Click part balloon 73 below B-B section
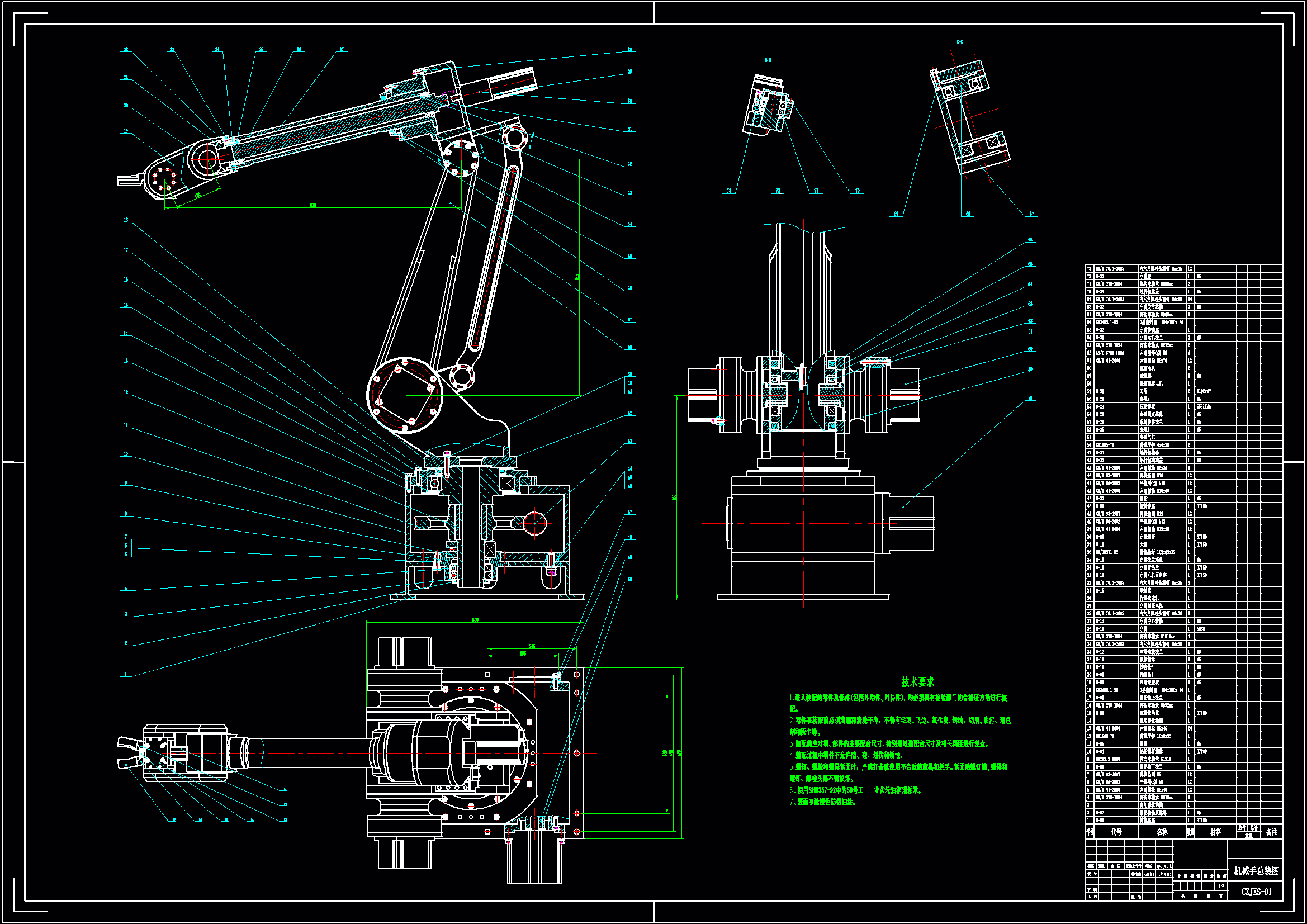This screenshot has height=924, width=1307. (x=729, y=191)
